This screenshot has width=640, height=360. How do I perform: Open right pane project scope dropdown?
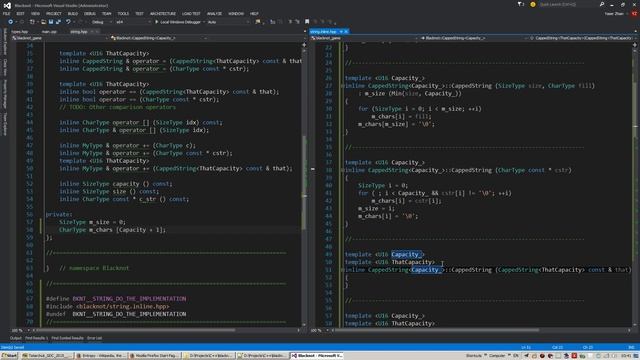(x=364, y=38)
